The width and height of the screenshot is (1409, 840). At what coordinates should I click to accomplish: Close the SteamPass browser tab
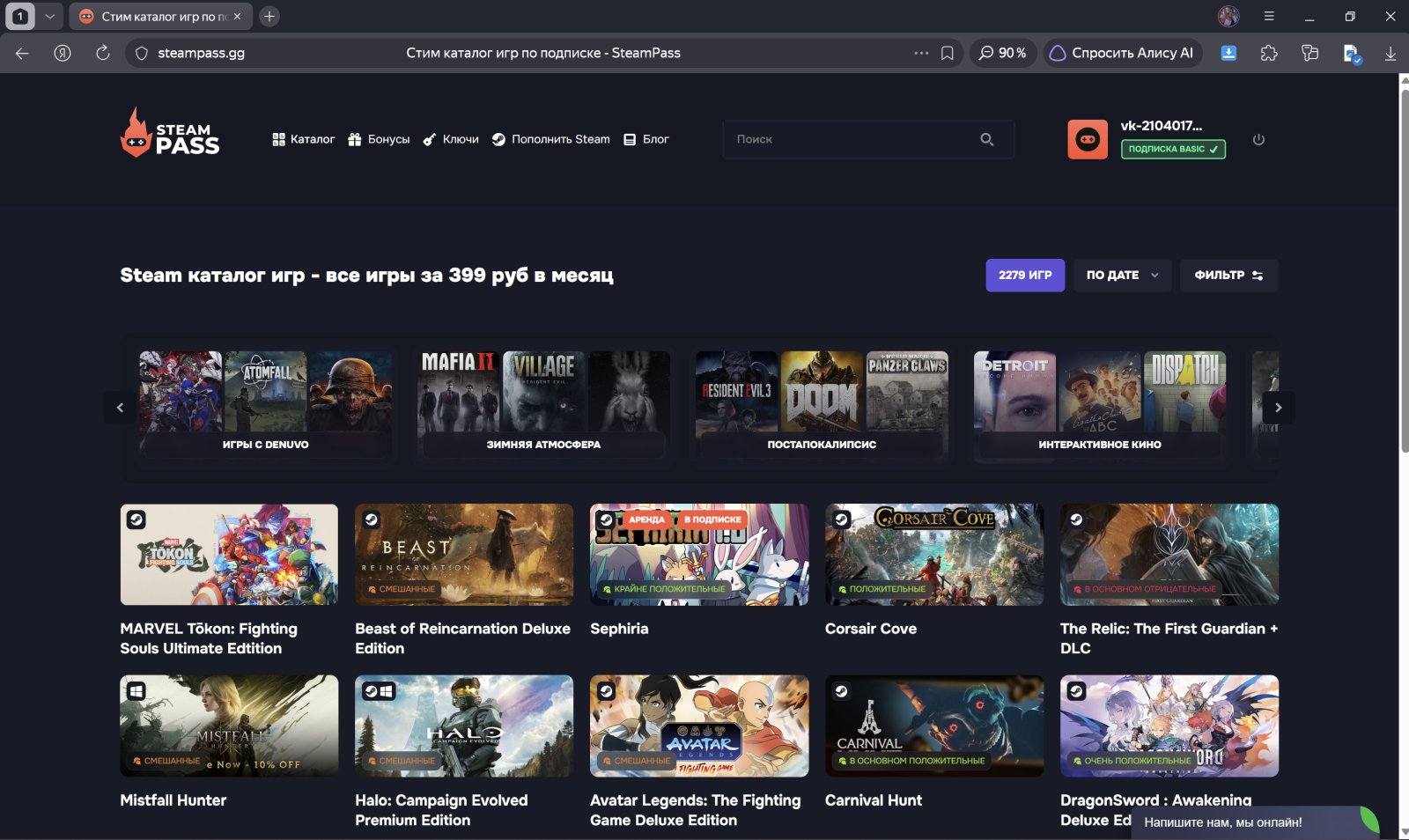pos(237,16)
